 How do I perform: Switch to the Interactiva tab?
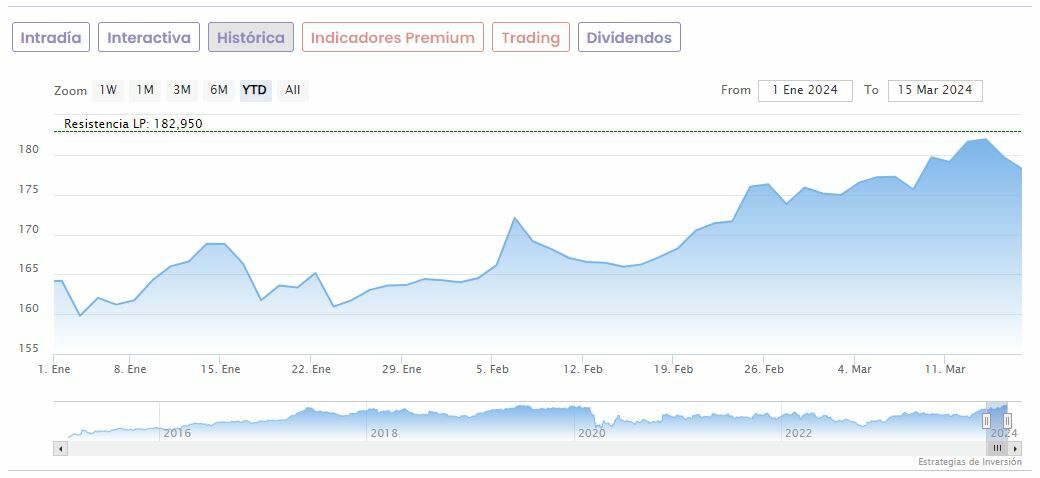coord(149,38)
